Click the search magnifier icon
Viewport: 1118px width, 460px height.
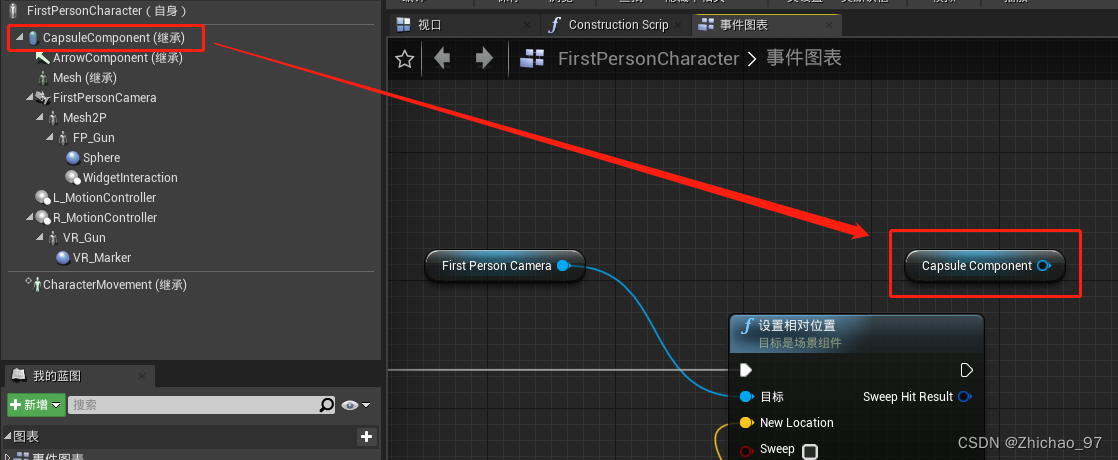coord(326,405)
